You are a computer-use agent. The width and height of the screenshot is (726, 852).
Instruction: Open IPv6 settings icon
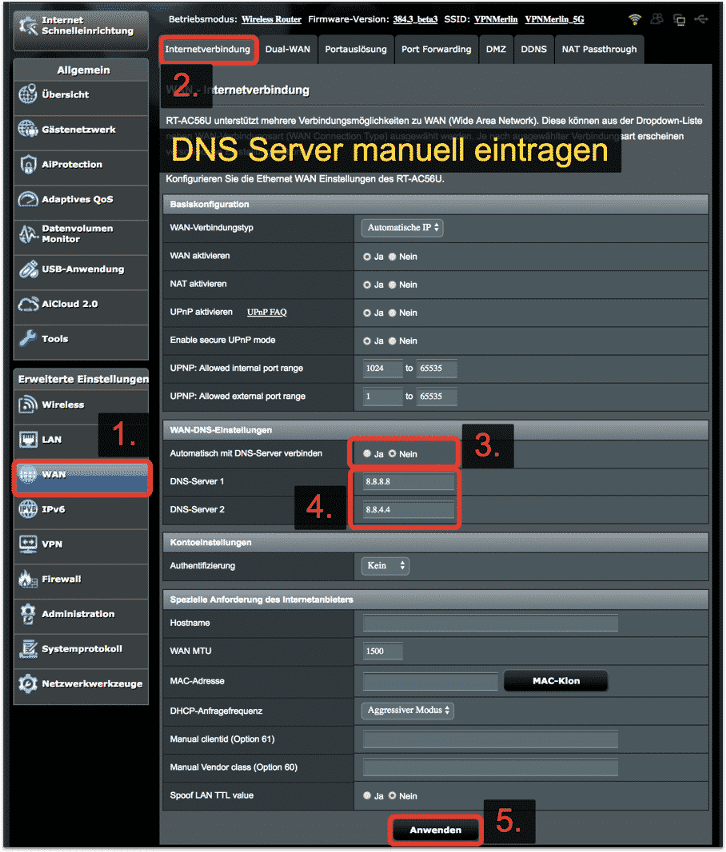click(28, 509)
